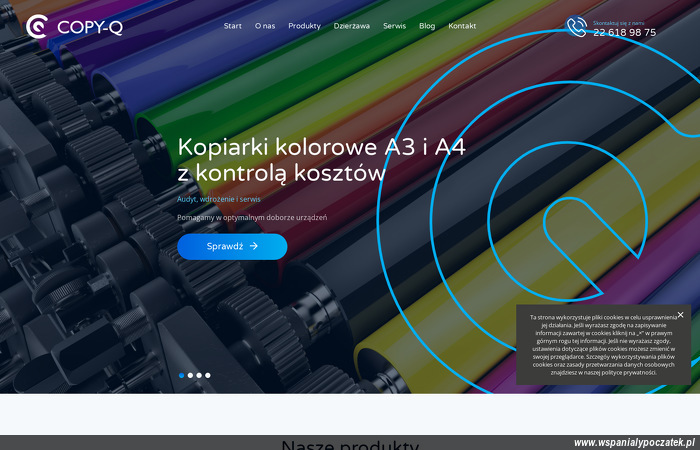Switch to the third slide dot
This screenshot has height=450, width=700.
199,375
